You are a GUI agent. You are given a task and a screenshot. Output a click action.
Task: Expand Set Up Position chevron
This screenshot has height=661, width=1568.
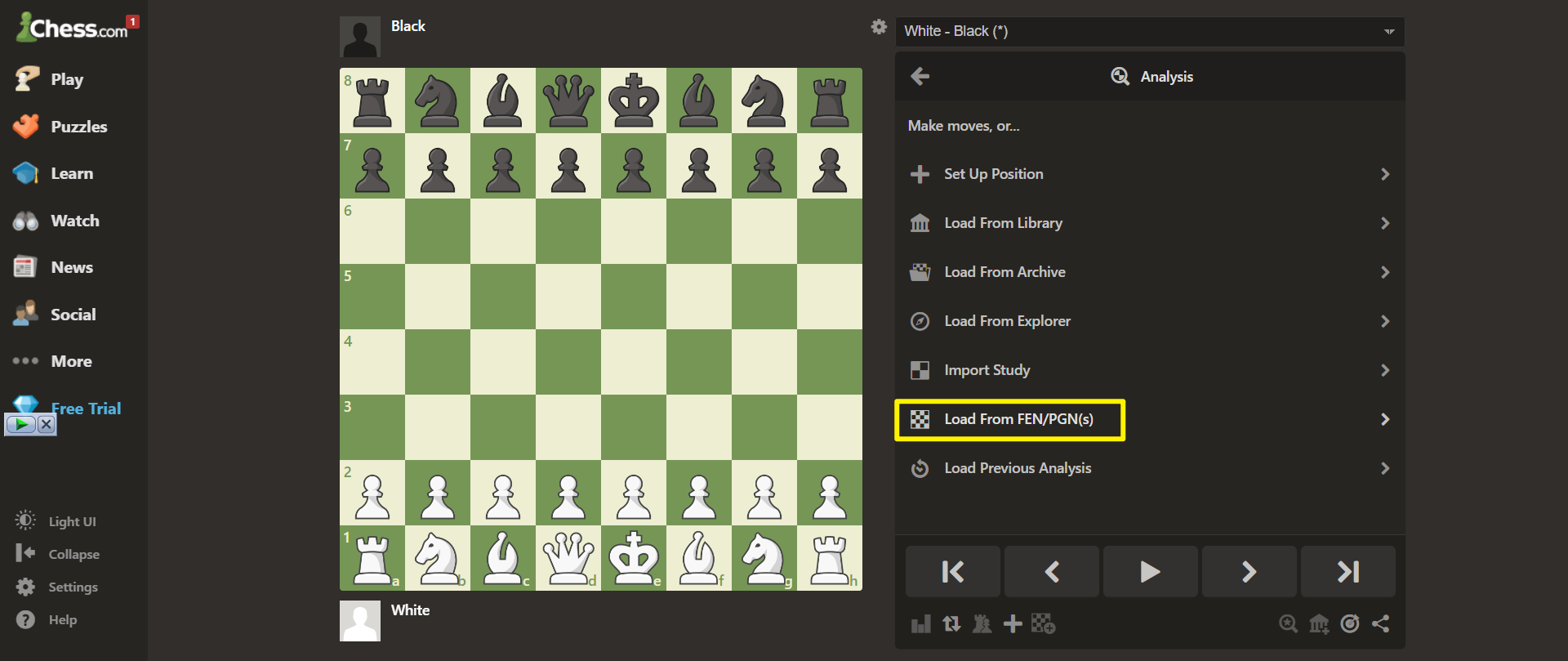1385,174
